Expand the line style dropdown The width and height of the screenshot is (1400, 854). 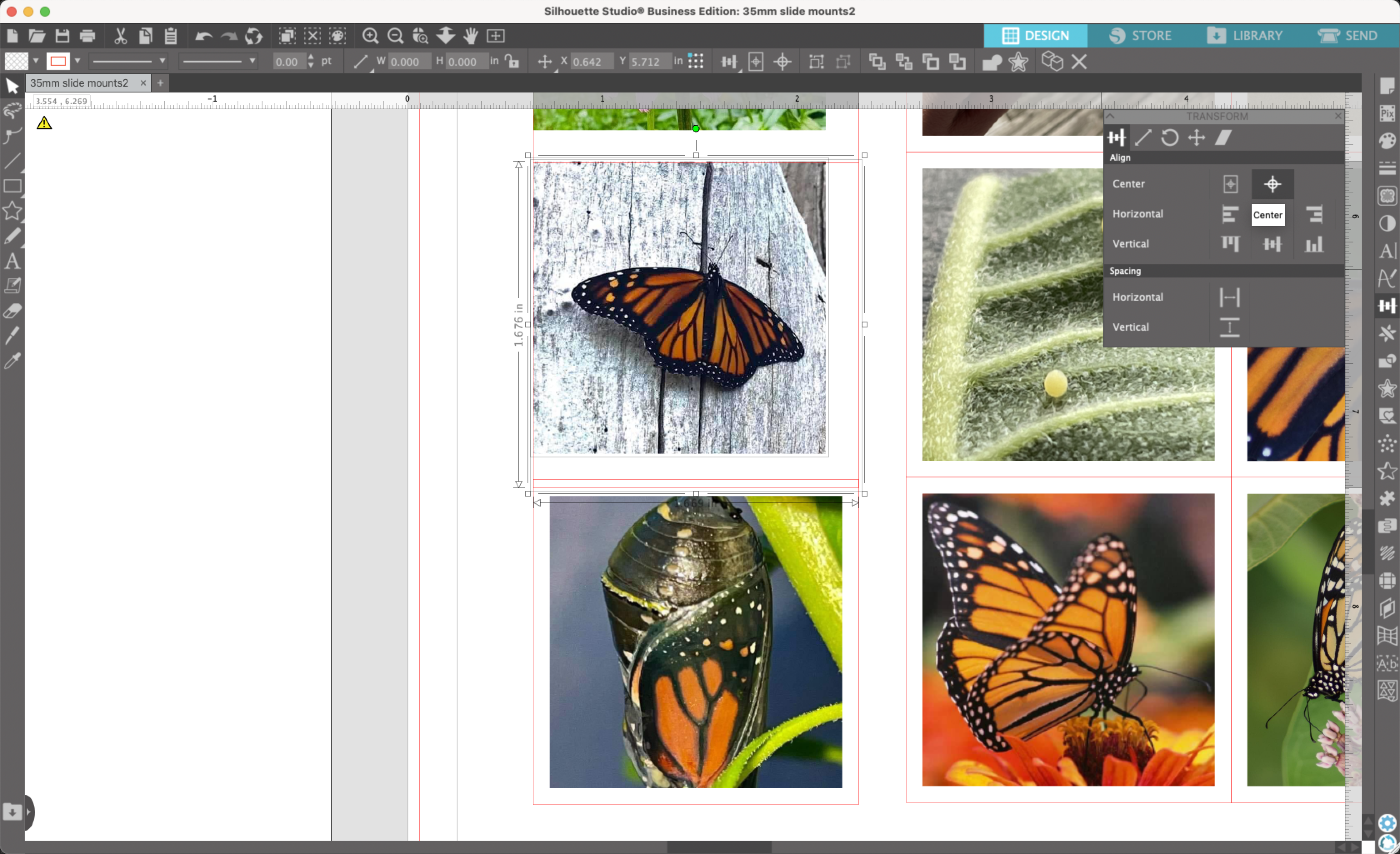pos(162,61)
